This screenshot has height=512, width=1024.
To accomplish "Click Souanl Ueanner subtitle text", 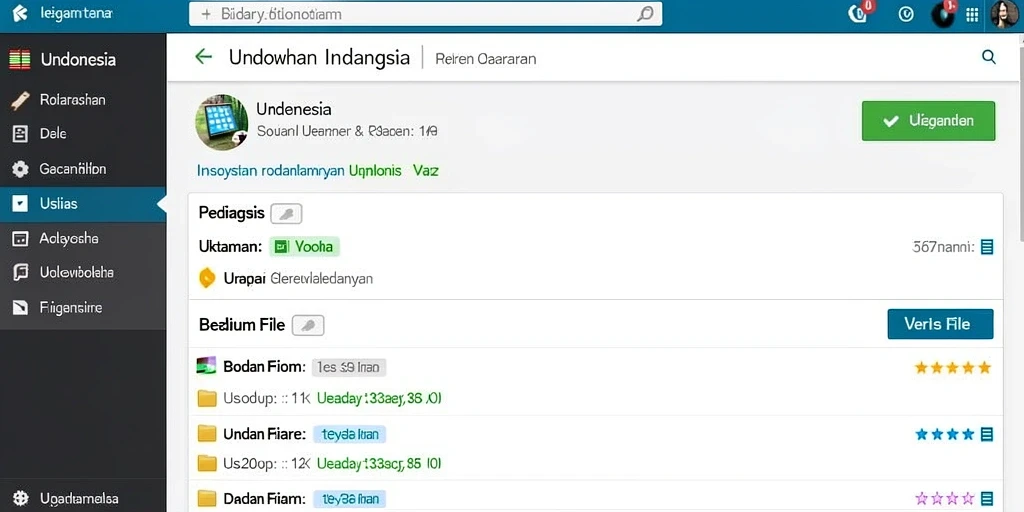I will click(x=347, y=131).
